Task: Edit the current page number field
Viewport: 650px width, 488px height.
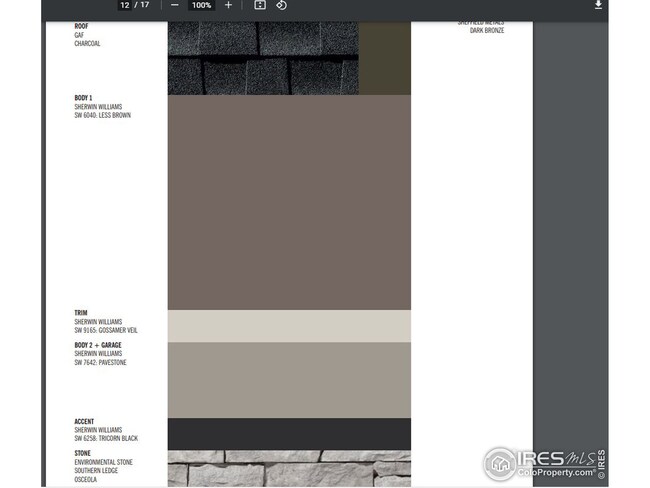Action: [124, 5]
